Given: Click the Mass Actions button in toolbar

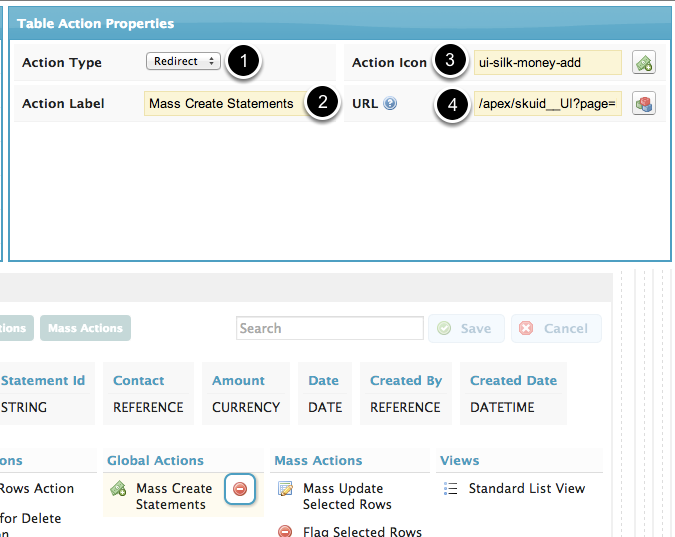Looking at the screenshot, I should tap(85, 328).
